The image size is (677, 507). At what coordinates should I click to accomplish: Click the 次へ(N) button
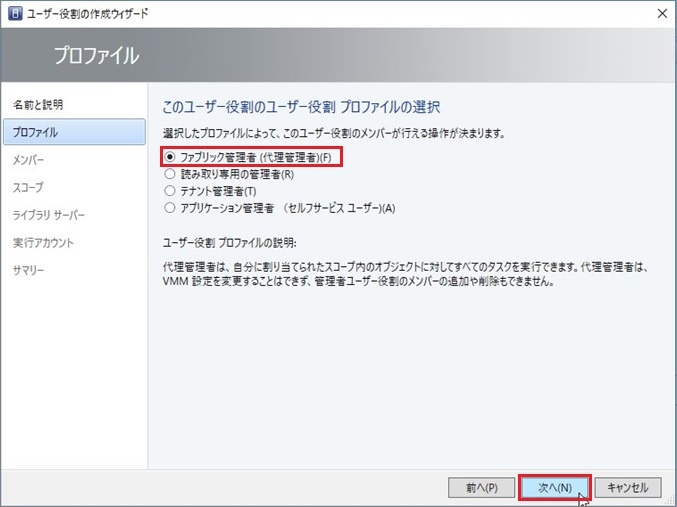[554, 487]
